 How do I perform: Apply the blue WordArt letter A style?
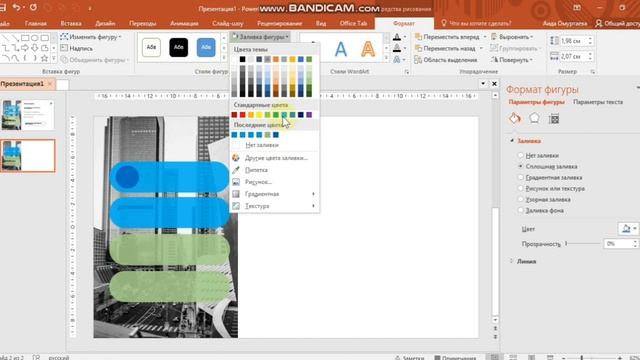point(341,49)
